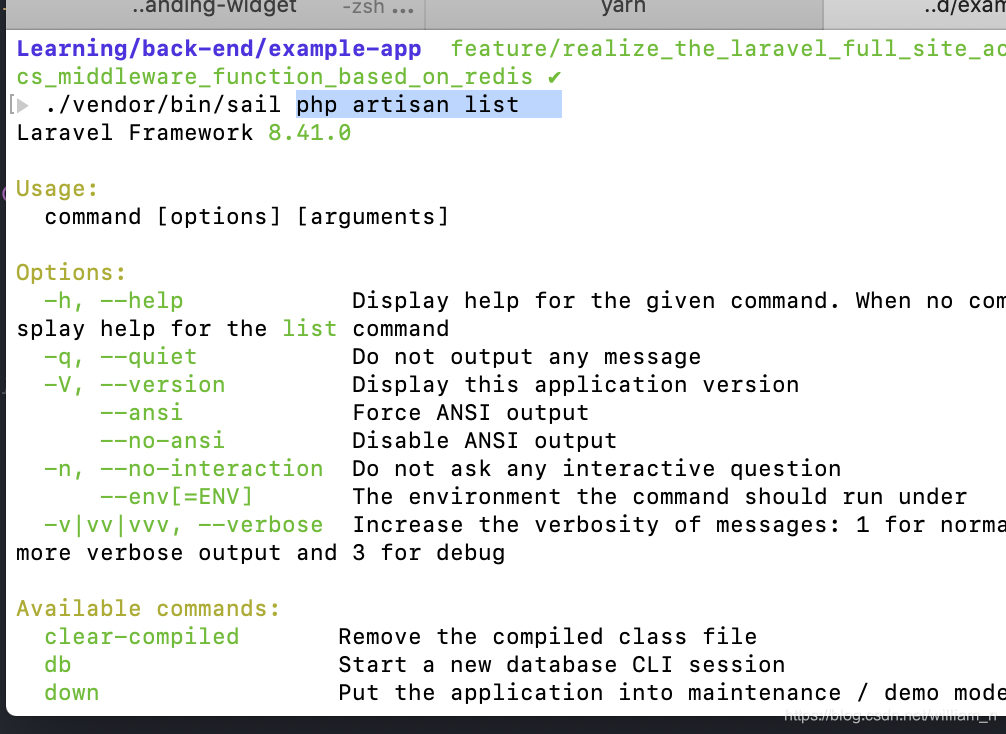The width and height of the screenshot is (1006, 734).
Task: Click './vendor/bin/sail' command text
Action: (163, 105)
